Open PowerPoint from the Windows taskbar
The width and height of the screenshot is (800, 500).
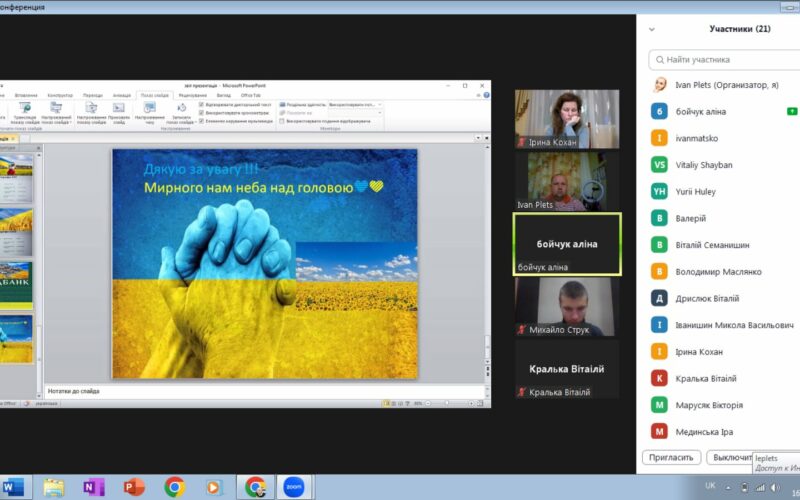[x=134, y=487]
